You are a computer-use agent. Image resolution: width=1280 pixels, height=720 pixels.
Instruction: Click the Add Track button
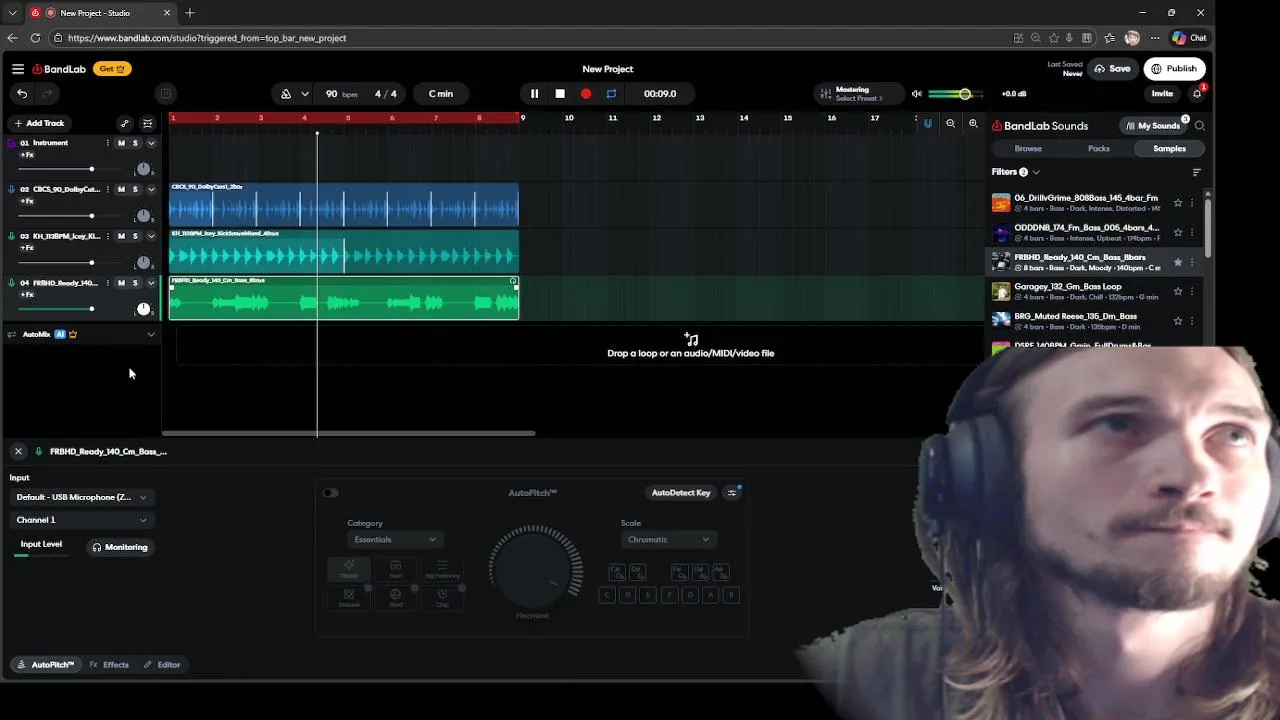point(39,124)
